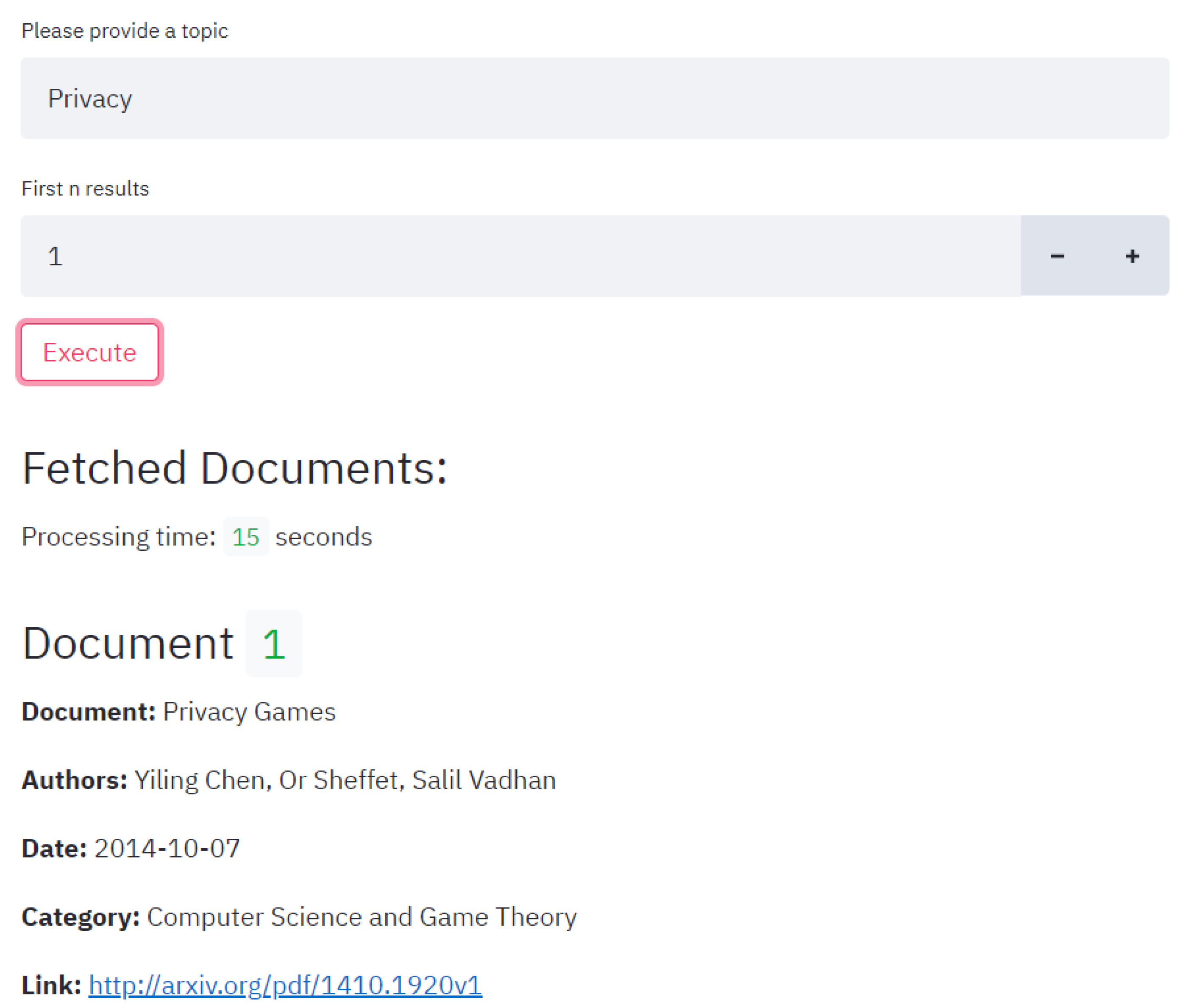Click the authors line Yiling Chen
The height and width of the screenshot is (1008, 1186).
coord(345,780)
